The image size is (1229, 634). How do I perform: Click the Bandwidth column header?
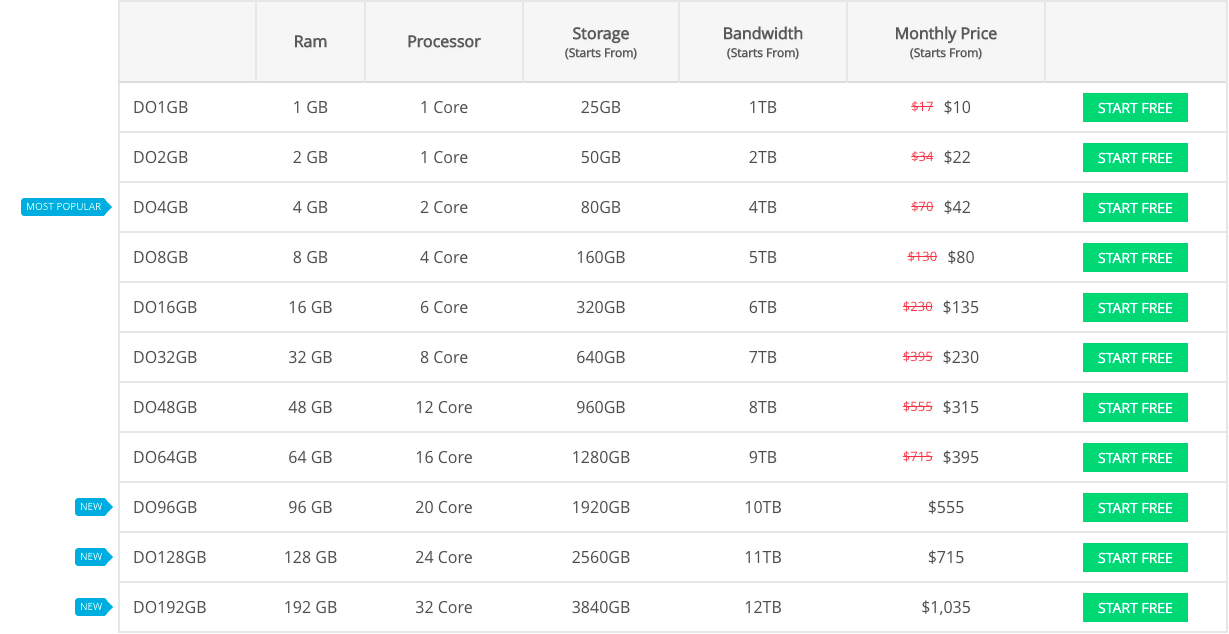763,42
